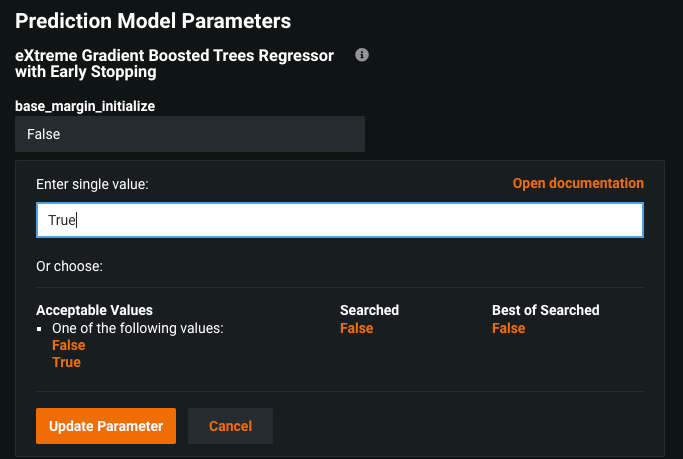Image resolution: width=683 pixels, height=459 pixels.
Task: Click the base_margin_initialize parameter label
Action: pos(85,105)
